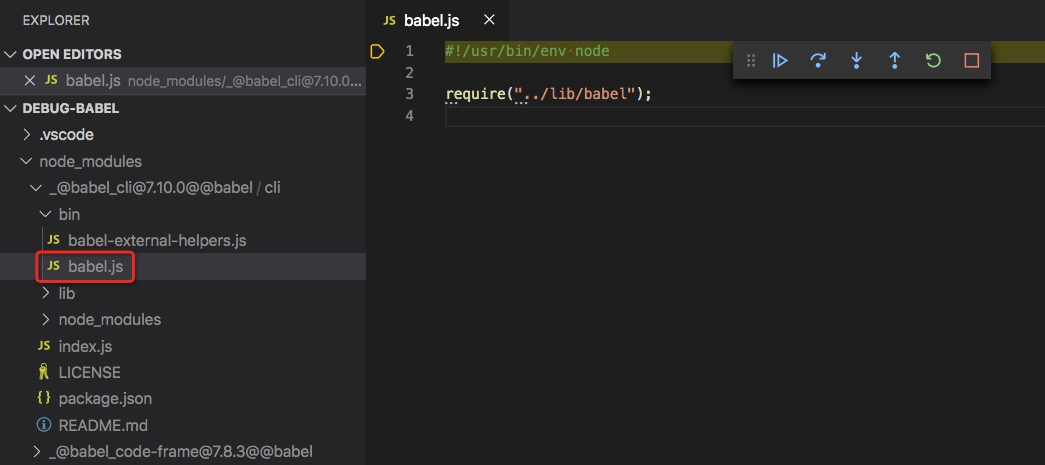Click the JS icon beside babel-external-helpers.js
Screen dimensions: 1045x465
click(53, 240)
